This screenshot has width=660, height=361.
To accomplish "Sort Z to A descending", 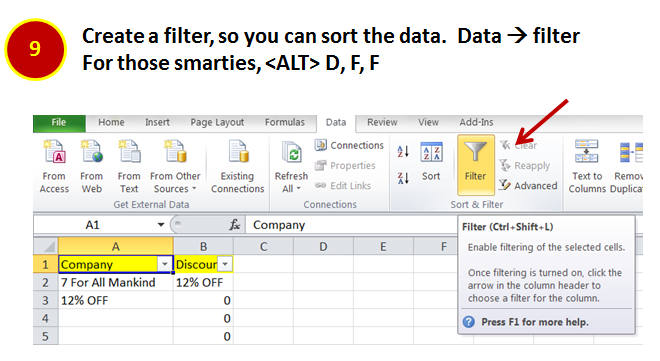I will click(403, 178).
